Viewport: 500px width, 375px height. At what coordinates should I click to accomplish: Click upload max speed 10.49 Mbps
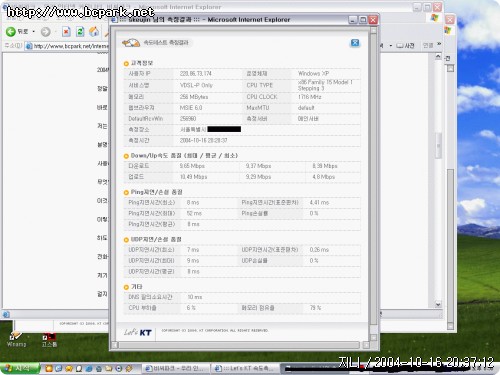point(193,177)
